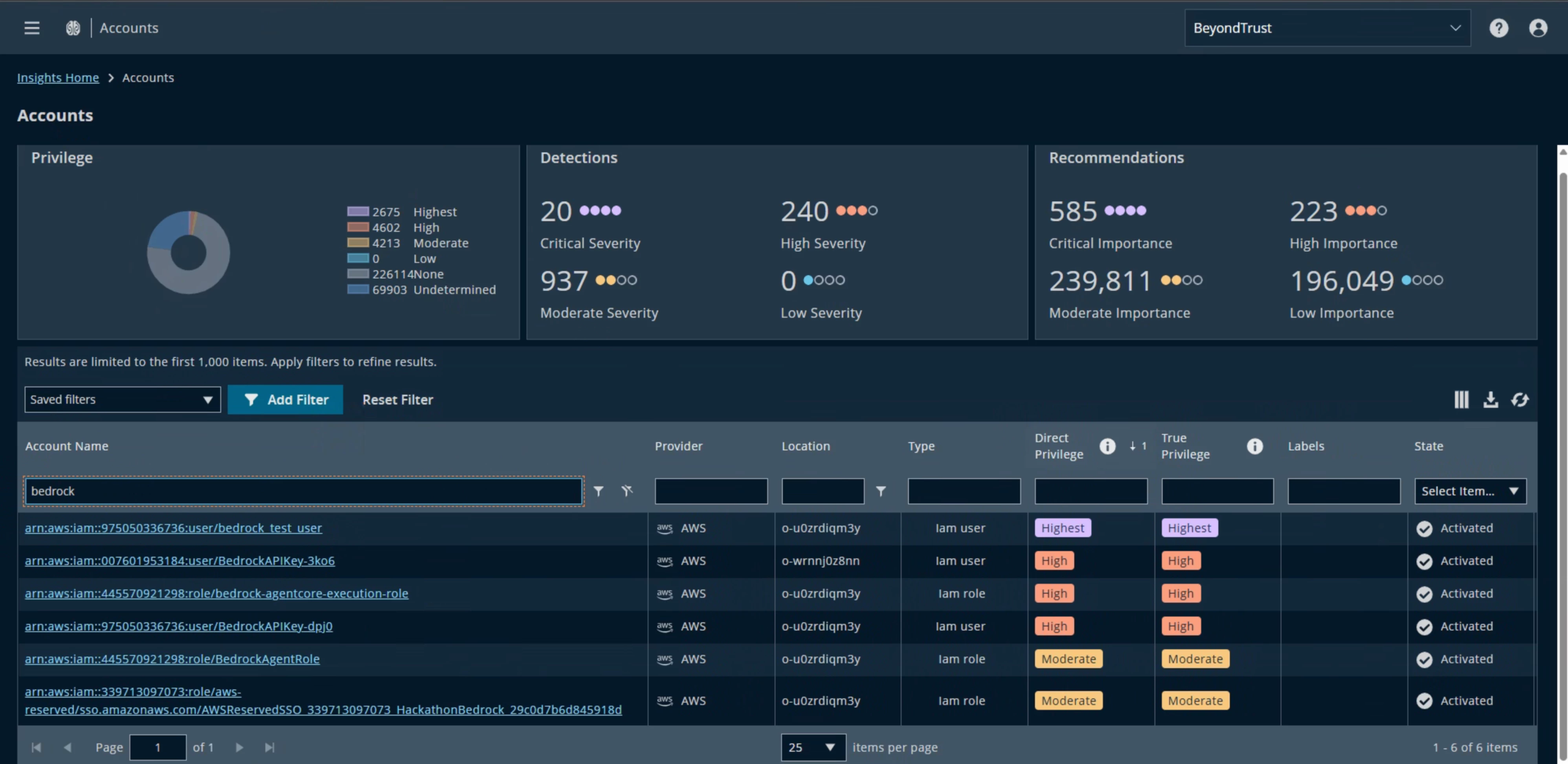1568x764 pixels.
Task: Click the Add Filter button
Action: click(286, 400)
